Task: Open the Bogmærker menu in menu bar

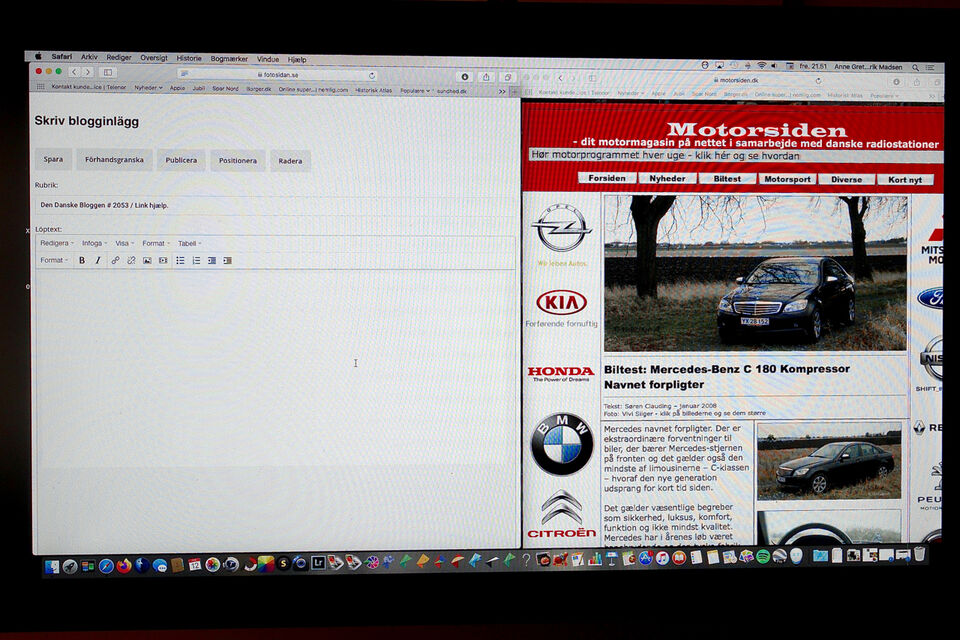Action: 229,59
